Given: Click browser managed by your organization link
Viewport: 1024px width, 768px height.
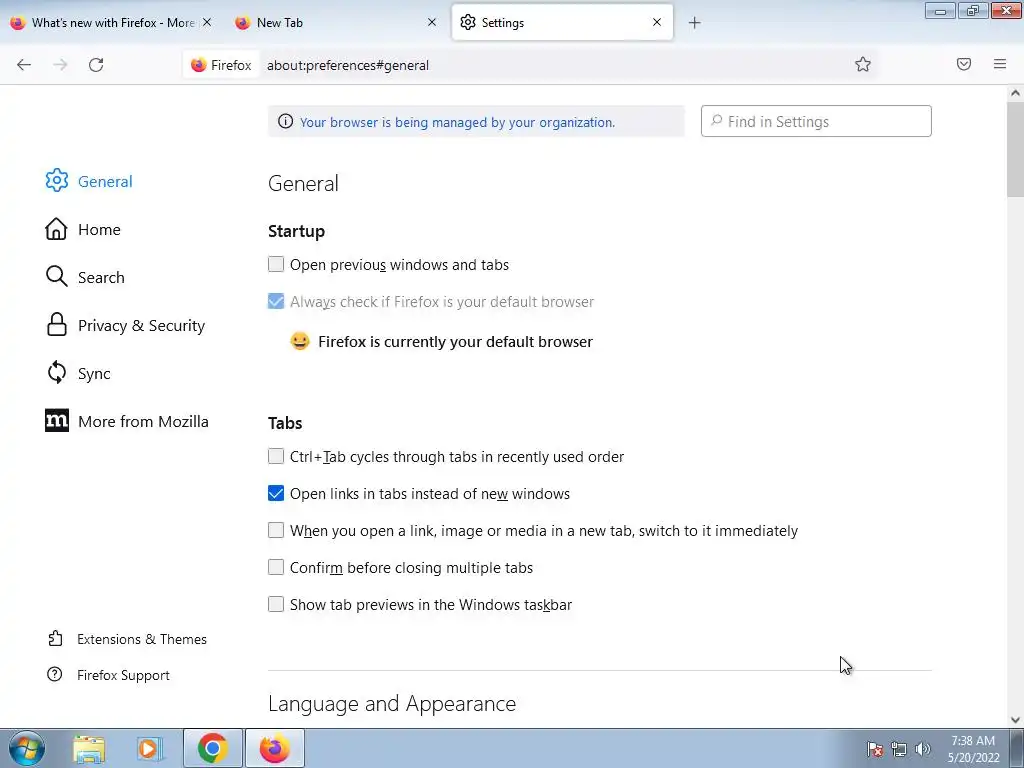Looking at the screenshot, I should click(x=457, y=122).
